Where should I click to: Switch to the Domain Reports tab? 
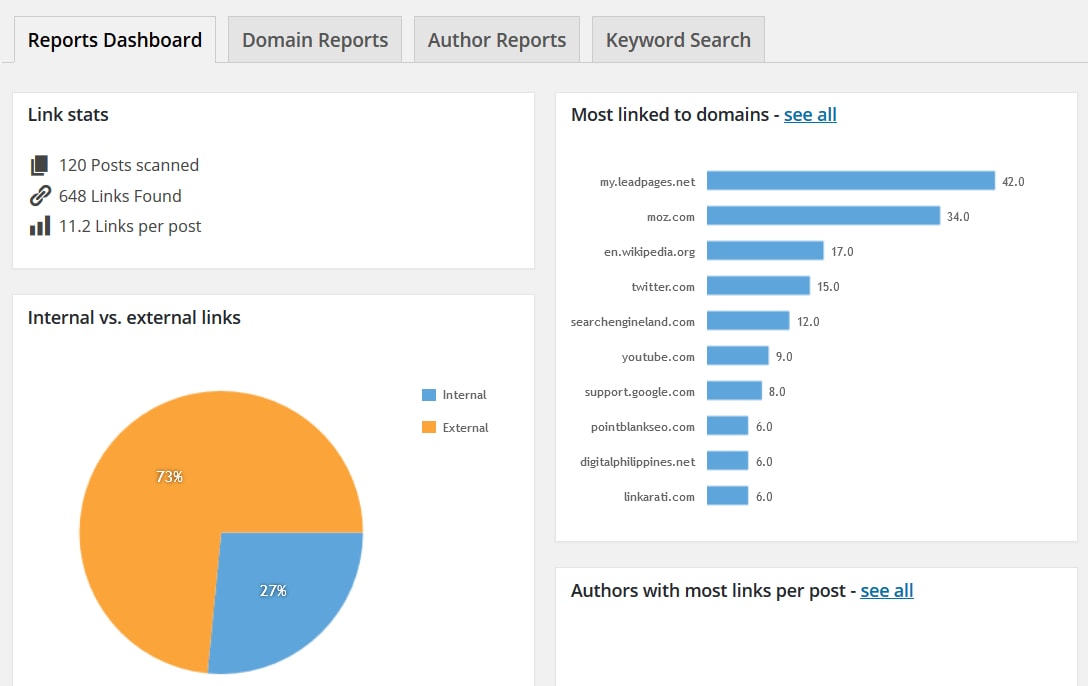click(x=314, y=39)
